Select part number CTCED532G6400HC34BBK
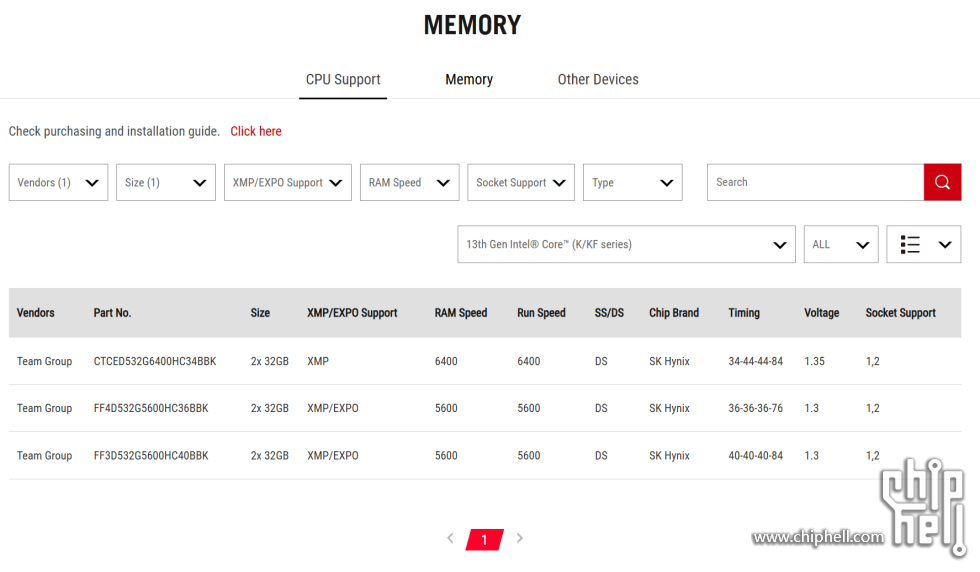 tap(155, 361)
